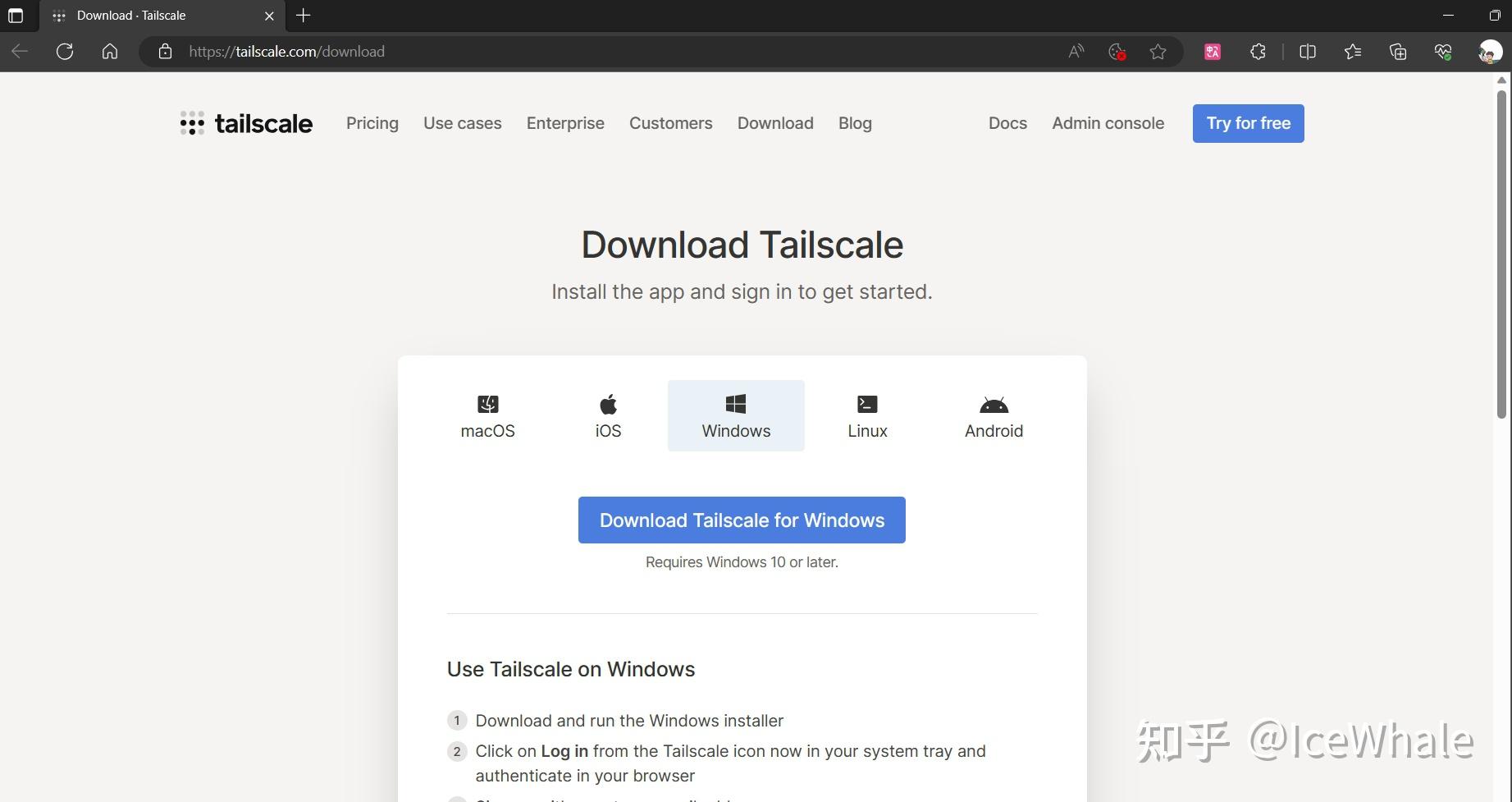Restore down the browser window
This screenshot has height=802, width=1512.
coord(1494,16)
